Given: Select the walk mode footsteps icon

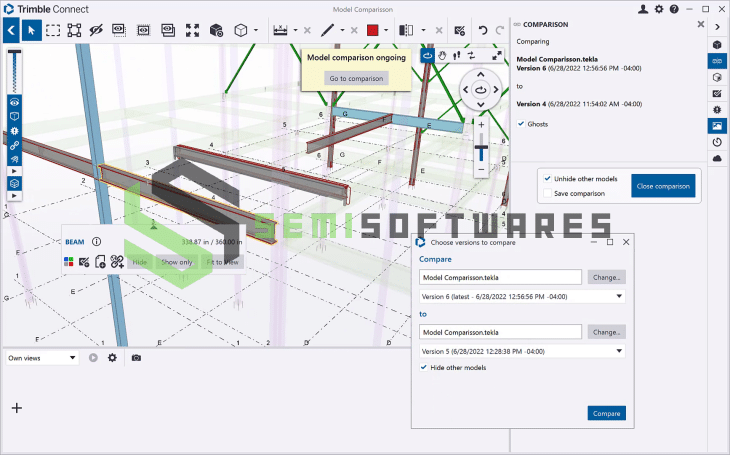Looking at the screenshot, I should click(x=457, y=56).
